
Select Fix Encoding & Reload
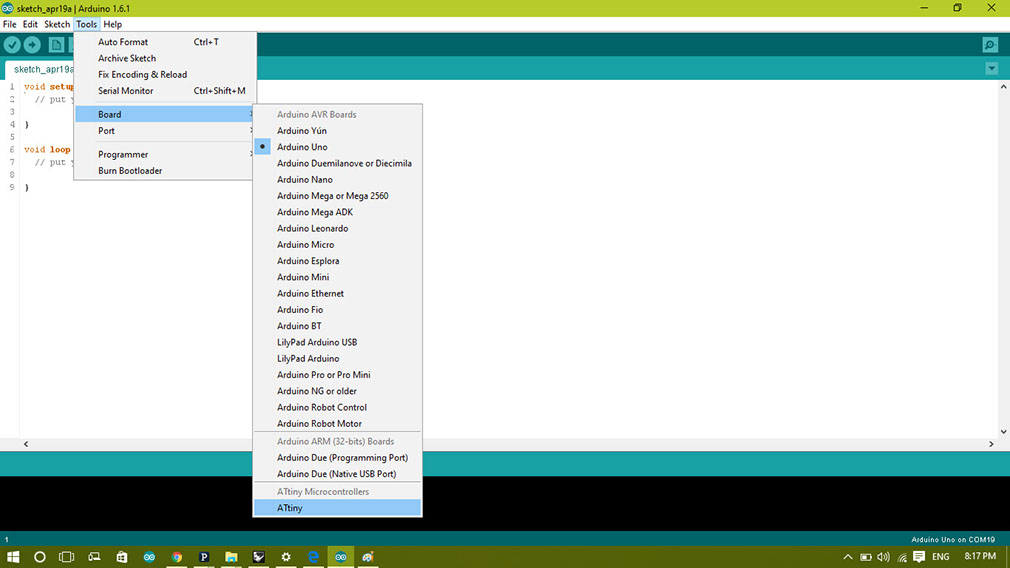pyautogui.click(x=166, y=75)
